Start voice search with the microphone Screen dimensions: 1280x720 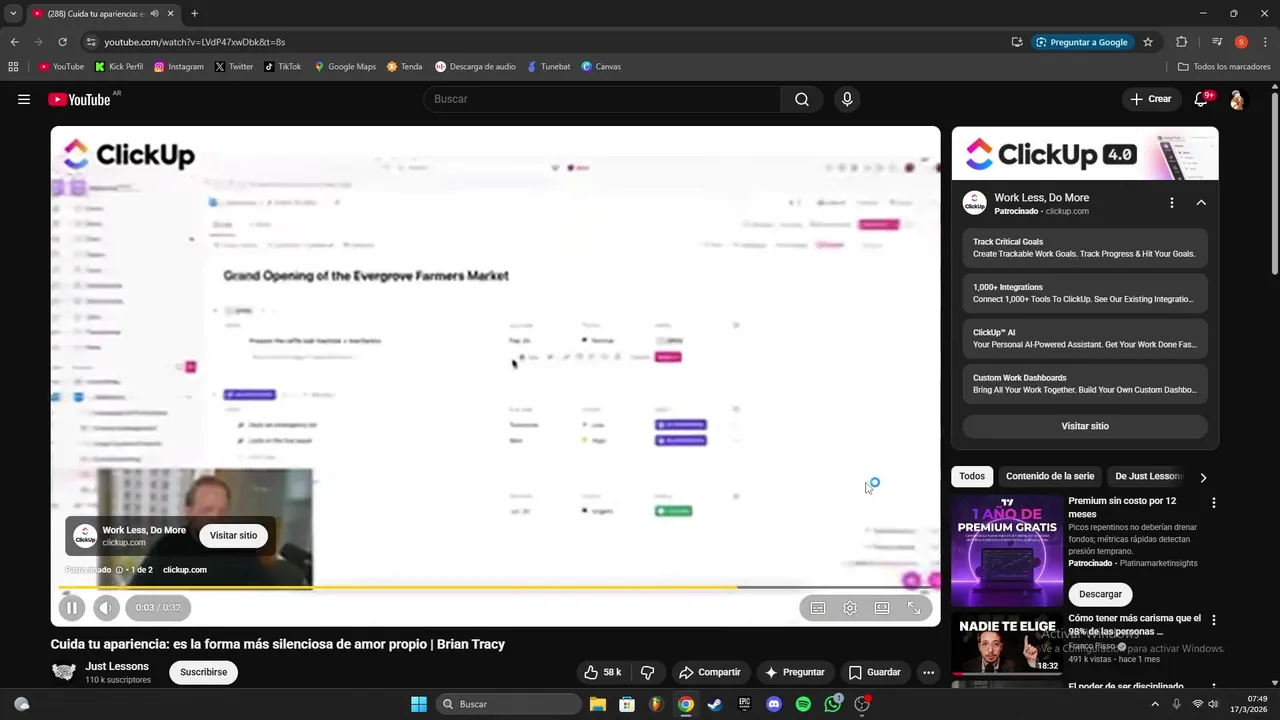click(x=847, y=99)
